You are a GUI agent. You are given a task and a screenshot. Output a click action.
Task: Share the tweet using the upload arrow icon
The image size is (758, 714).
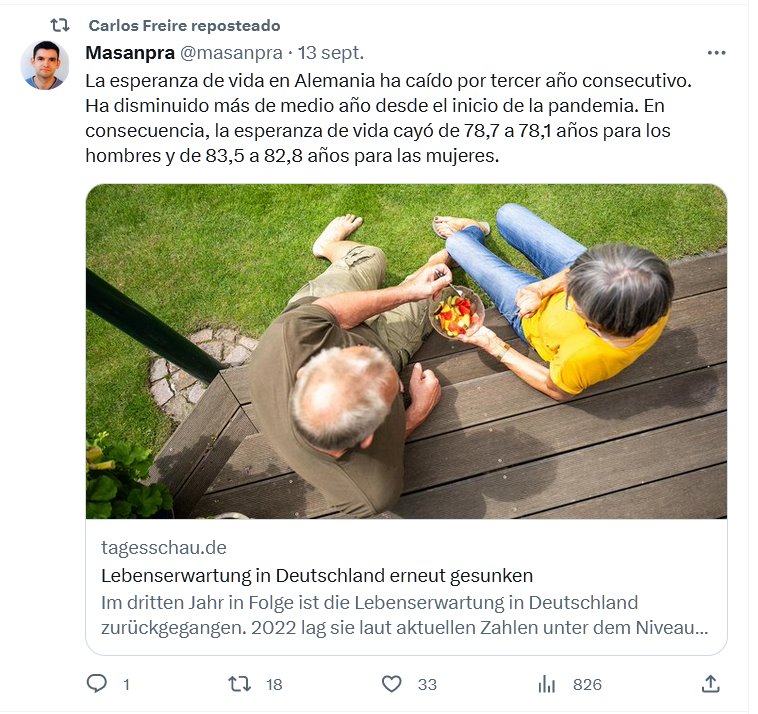pyautogui.click(x=710, y=684)
